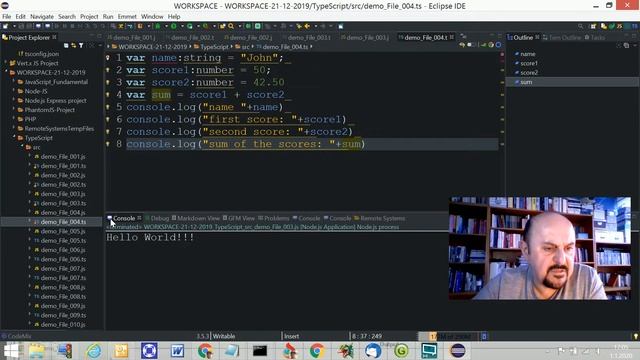
Task: Select demo_File_010.js in tree
Action: point(63,325)
